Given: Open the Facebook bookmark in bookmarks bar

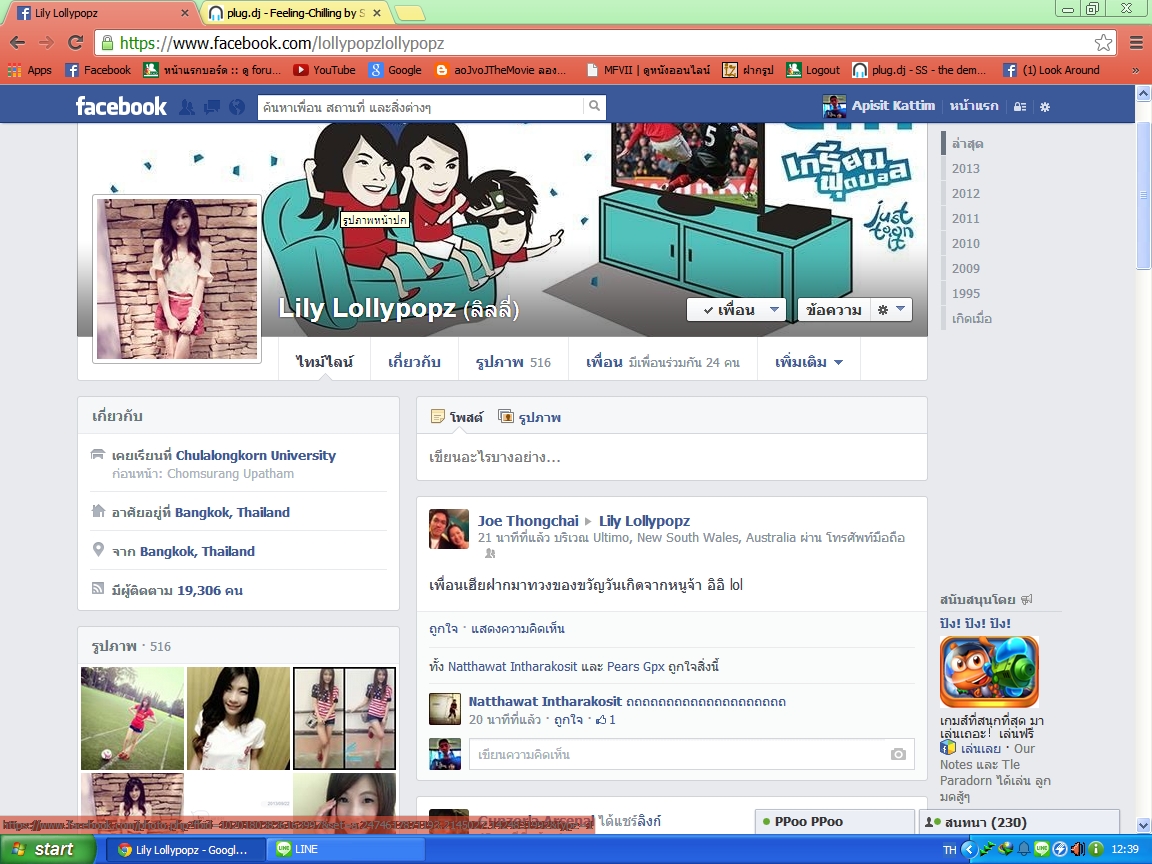Looking at the screenshot, I should point(98,70).
